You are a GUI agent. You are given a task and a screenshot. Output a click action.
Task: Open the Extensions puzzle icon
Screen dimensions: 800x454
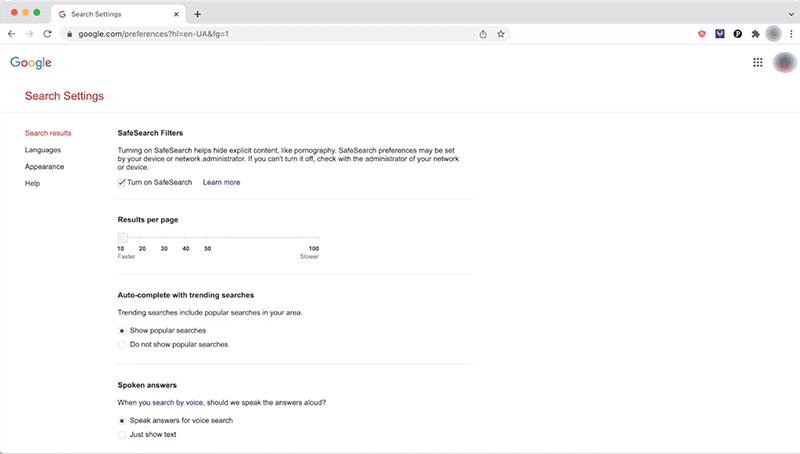pyautogui.click(x=756, y=34)
